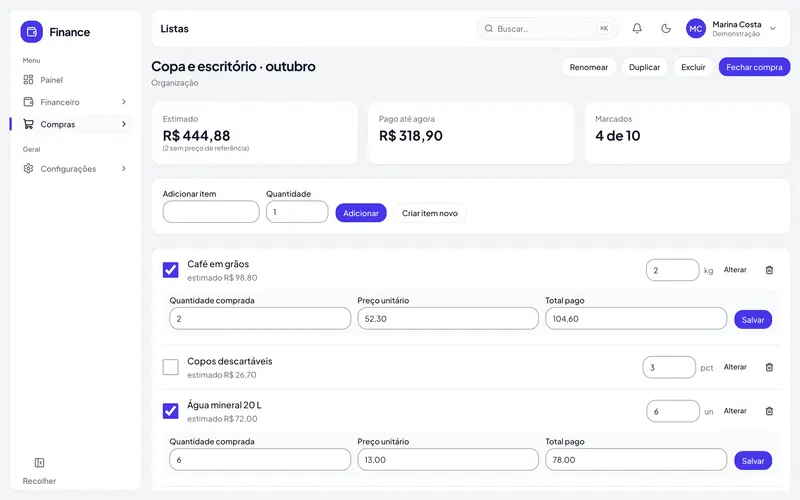This screenshot has width=800, height=500.
Task: Click the Finance wallet logo icon
Action: [x=32, y=32]
